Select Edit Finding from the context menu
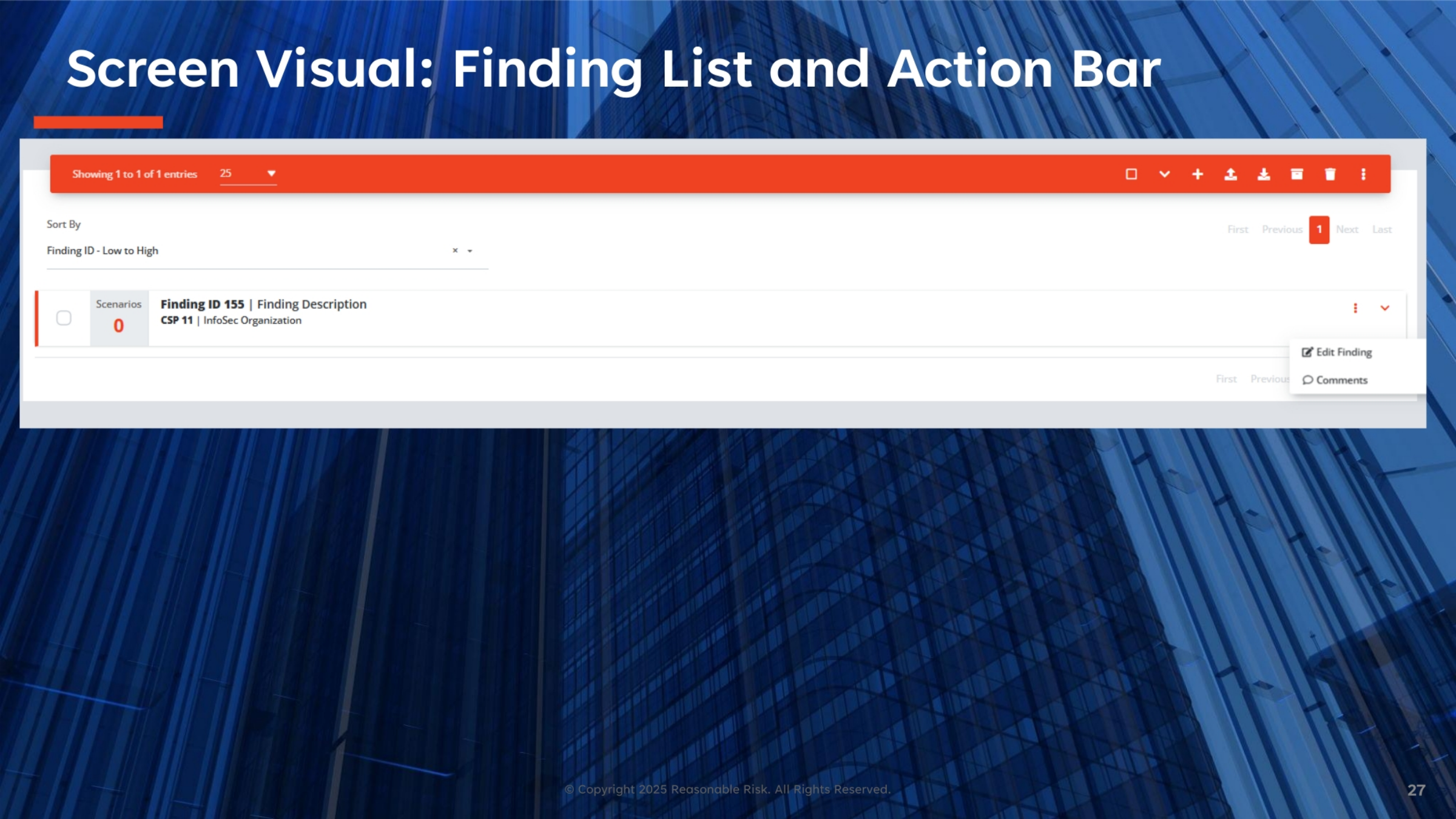 [x=1337, y=352]
